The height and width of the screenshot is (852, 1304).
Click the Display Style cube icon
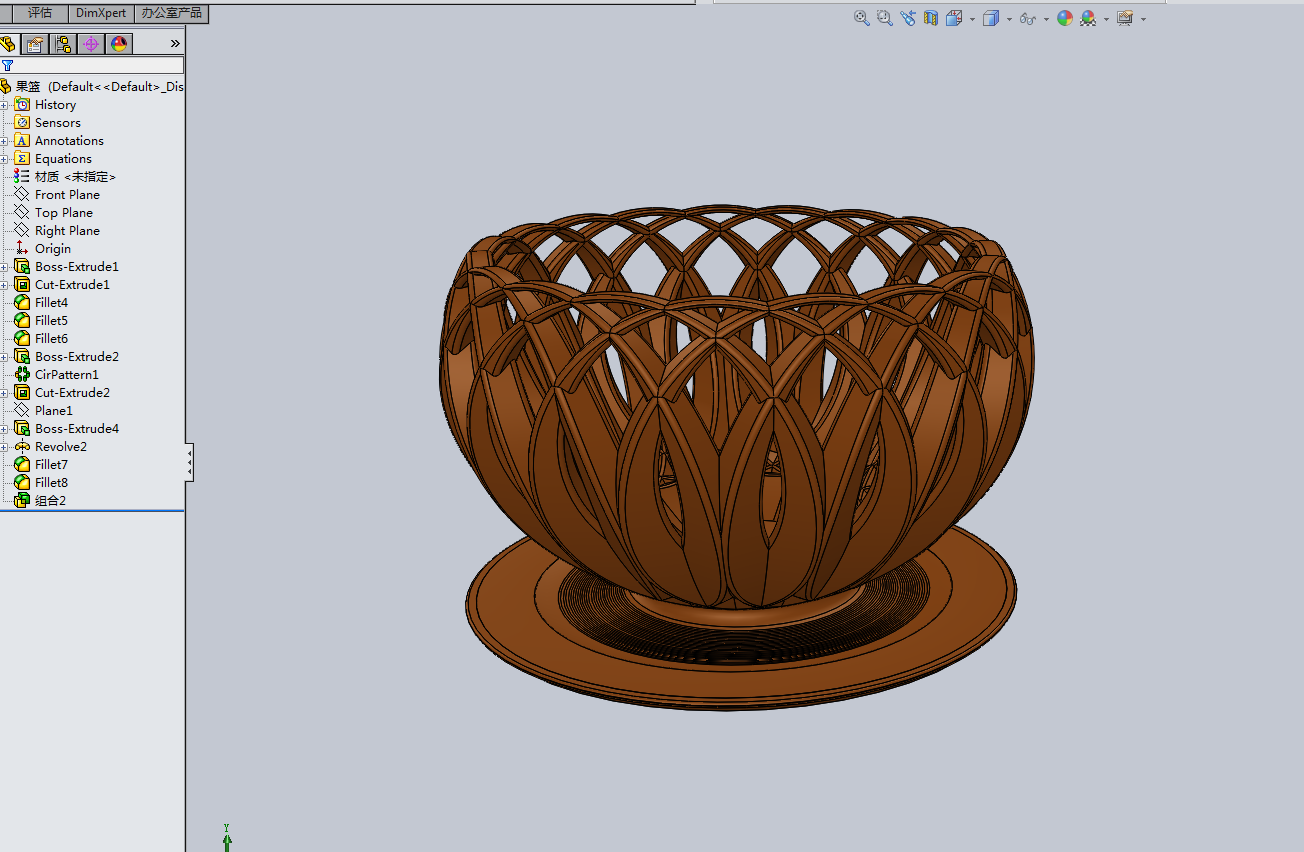(x=991, y=18)
